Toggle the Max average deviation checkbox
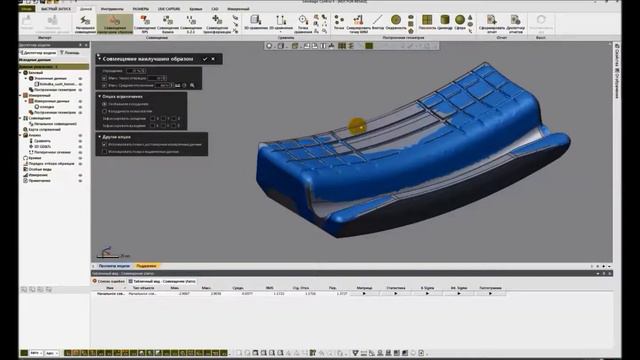The image size is (640, 360). pyautogui.click(x=104, y=85)
